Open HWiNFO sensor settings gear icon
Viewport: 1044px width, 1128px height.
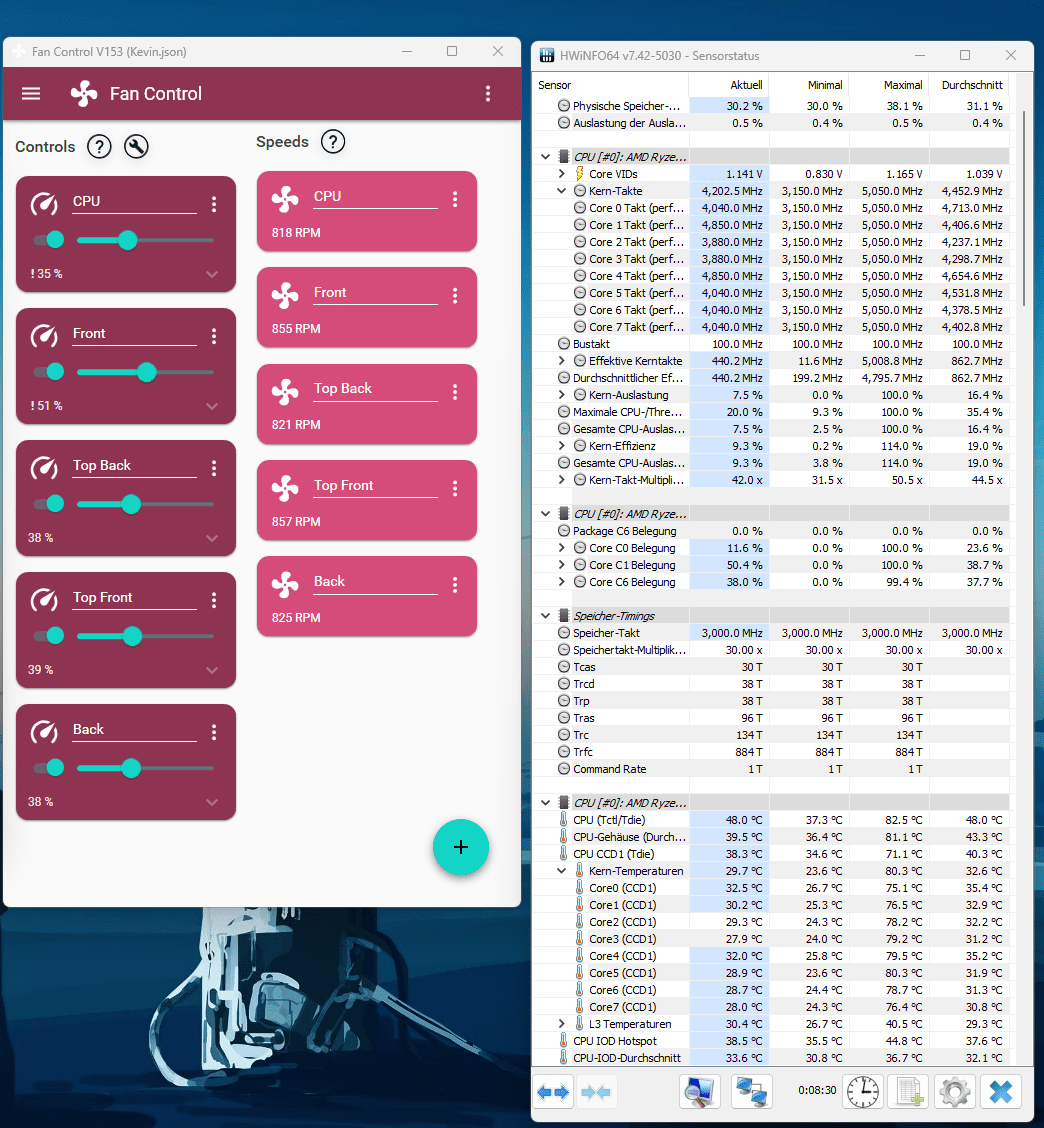955,1092
